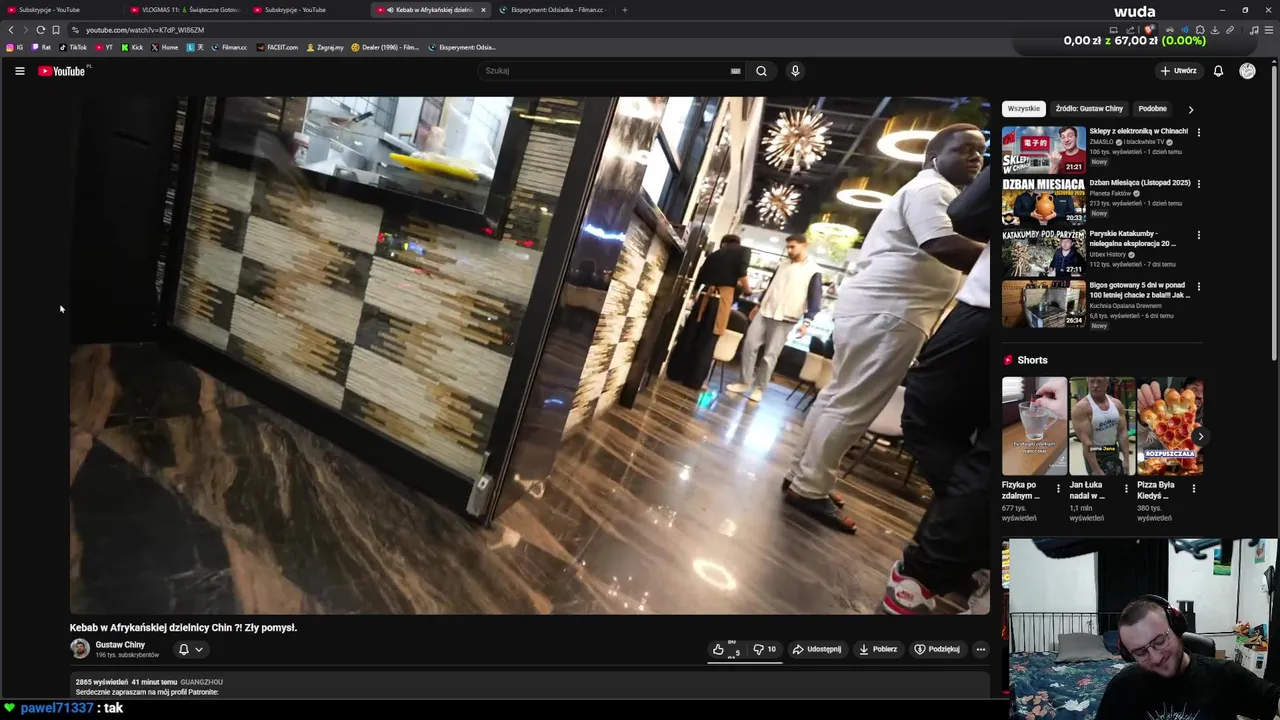Bookmark this page icon

pos(56,30)
